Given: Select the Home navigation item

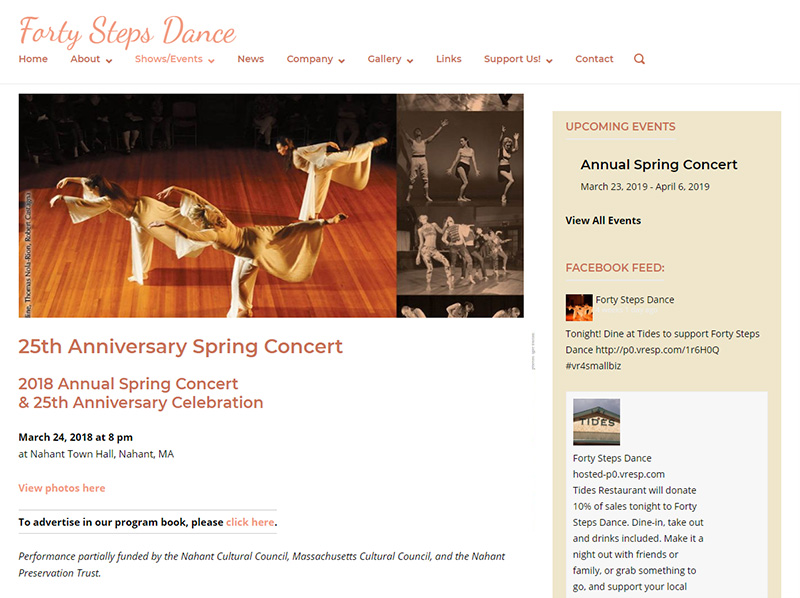Looking at the screenshot, I should point(33,59).
